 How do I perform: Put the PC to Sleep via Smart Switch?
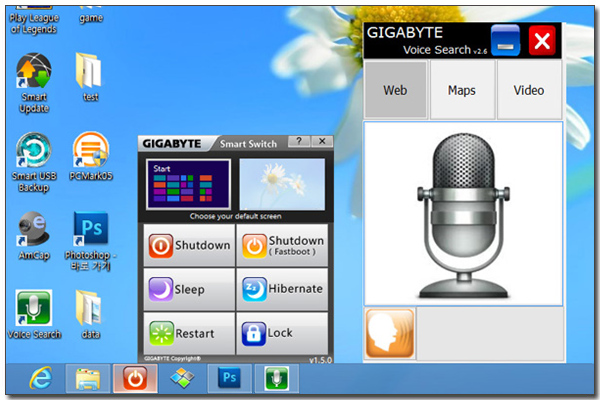pyautogui.click(x=189, y=289)
